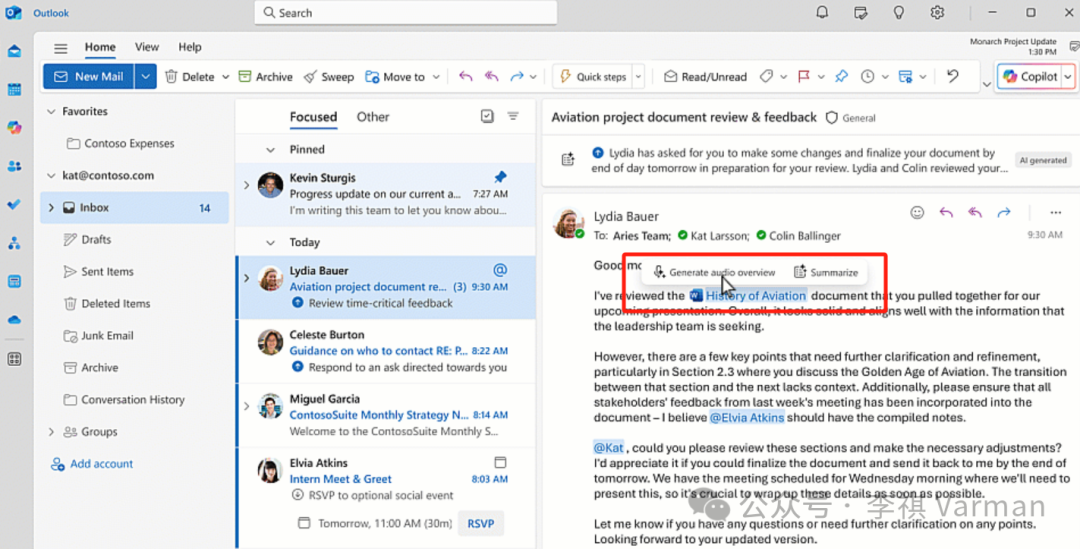Open Delete options dropdown arrow
This screenshot has height=549, width=1080.
point(225,77)
